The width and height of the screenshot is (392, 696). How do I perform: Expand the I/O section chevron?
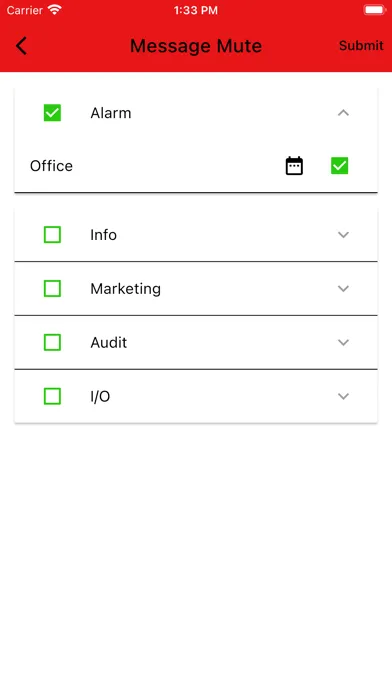[x=343, y=396]
